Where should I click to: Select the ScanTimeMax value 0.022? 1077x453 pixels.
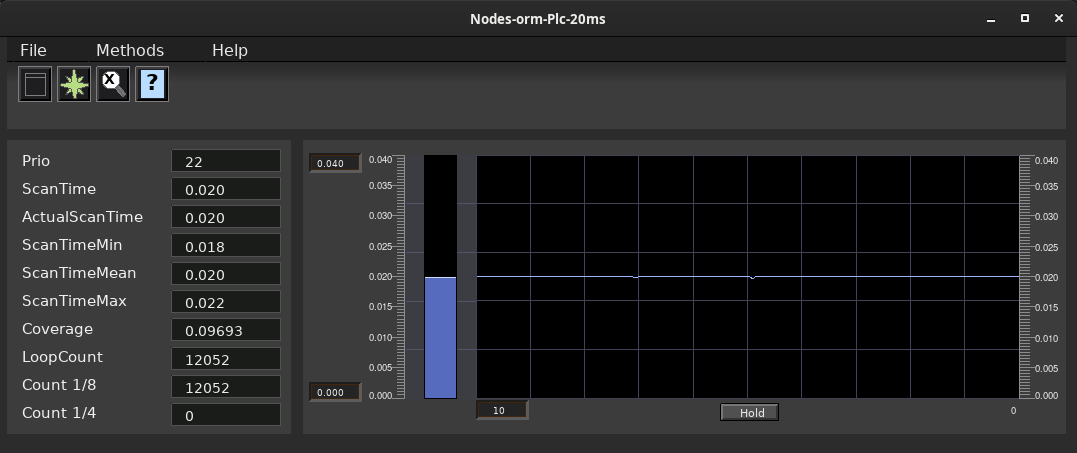(x=226, y=302)
